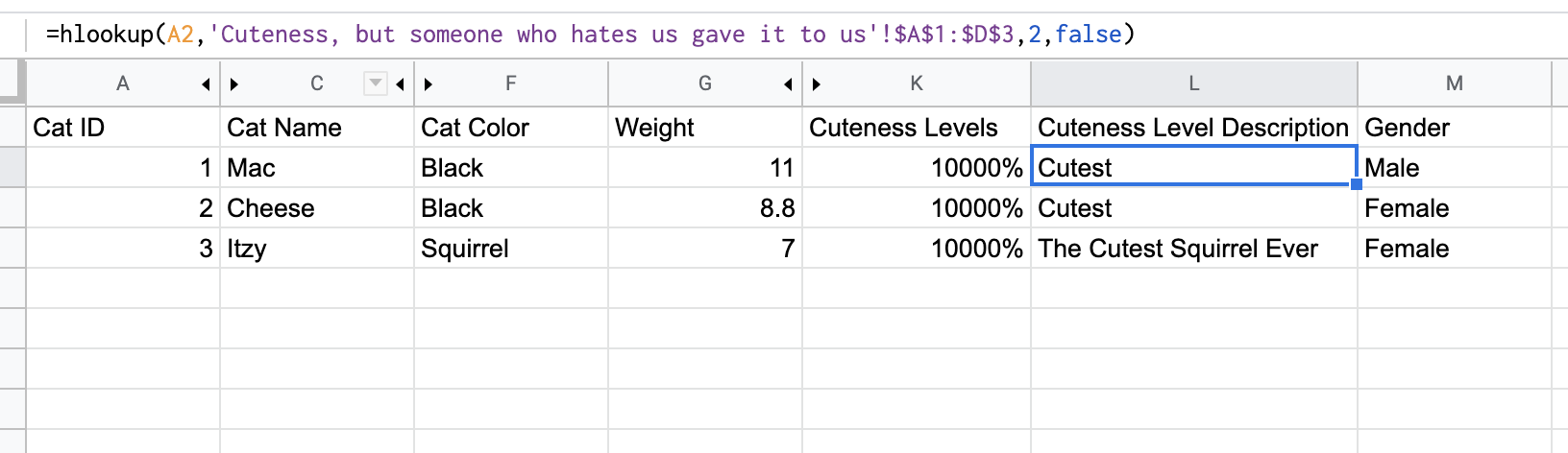Select column K header letter
The height and width of the screenshot is (453, 1568).
(x=917, y=83)
